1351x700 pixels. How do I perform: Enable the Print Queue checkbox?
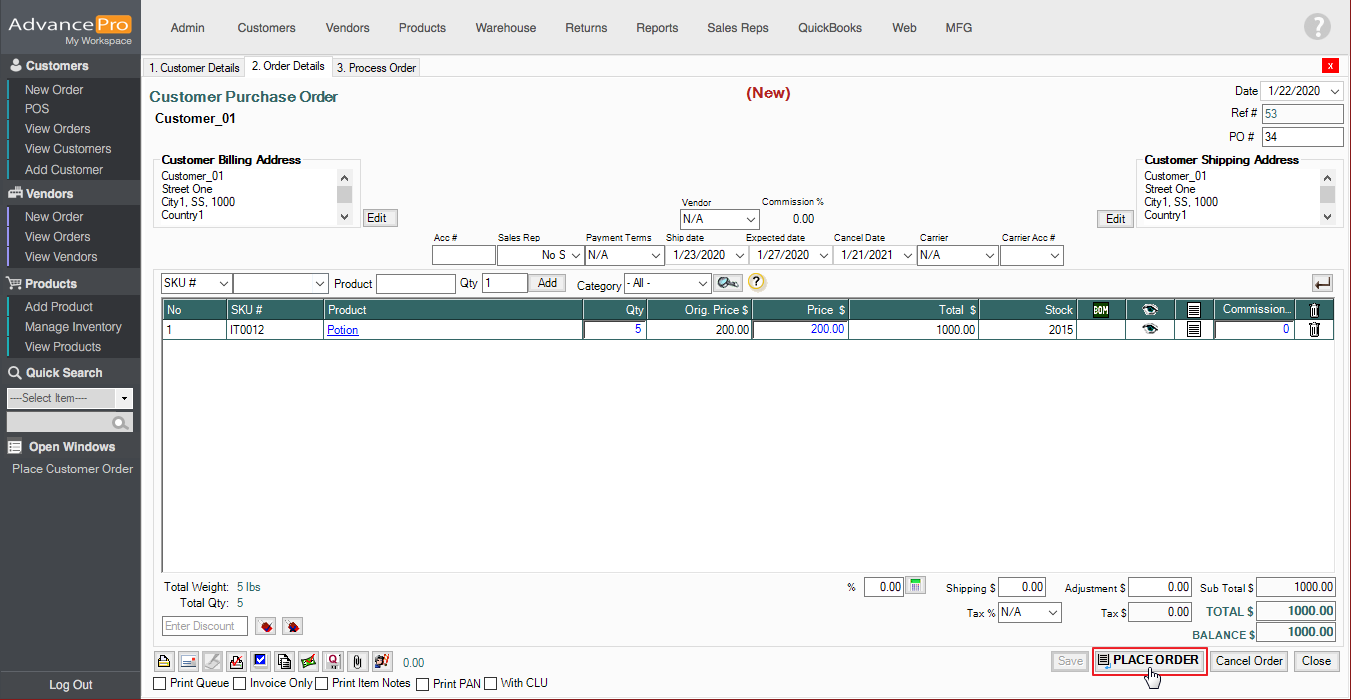pos(160,684)
